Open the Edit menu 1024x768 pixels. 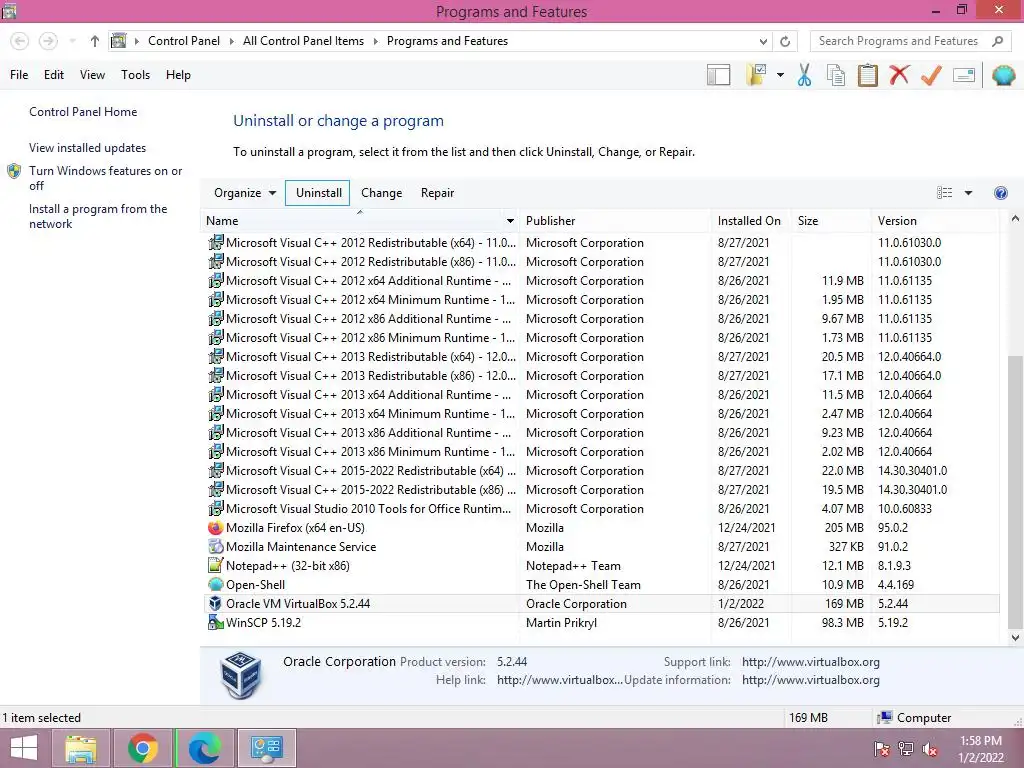(54, 75)
